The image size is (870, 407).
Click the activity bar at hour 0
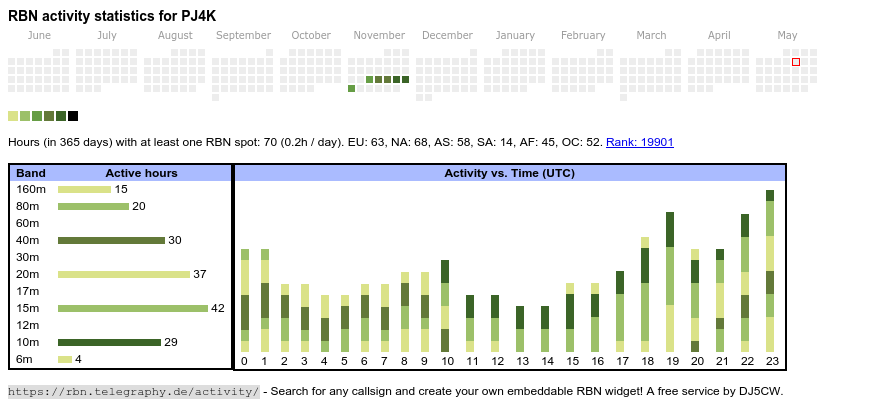click(245, 300)
